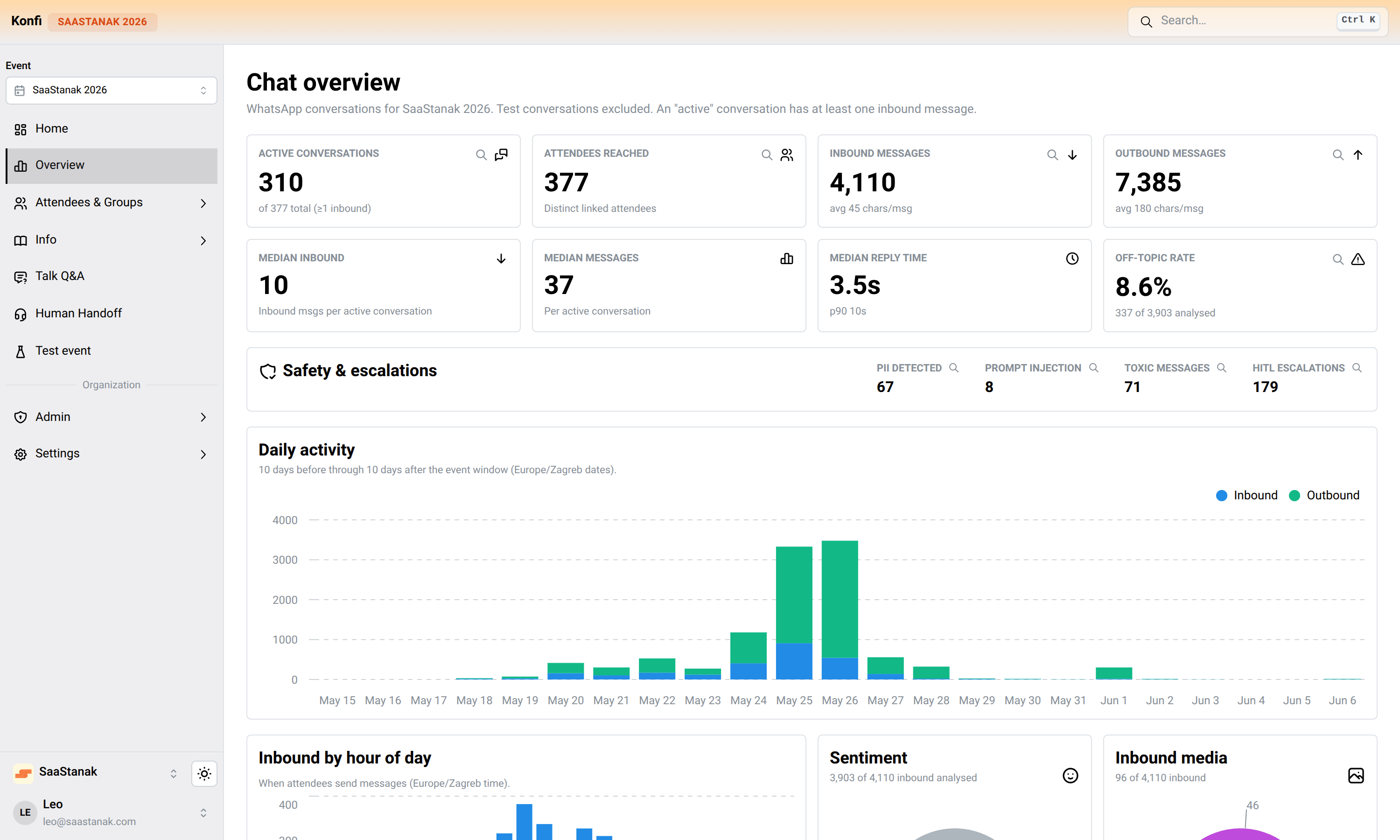Click the LE user avatar

pyautogui.click(x=25, y=813)
